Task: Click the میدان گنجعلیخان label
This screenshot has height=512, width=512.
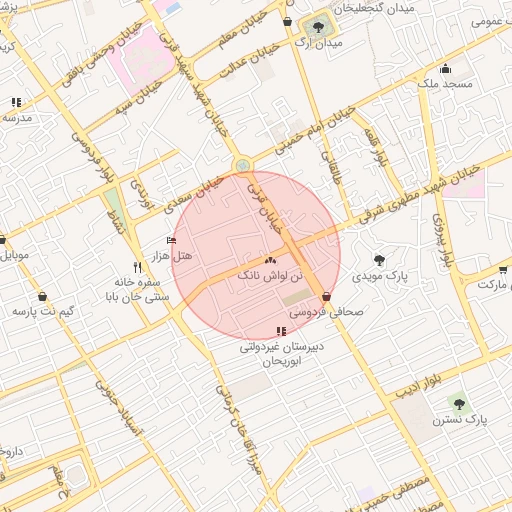Action: pyautogui.click(x=374, y=9)
